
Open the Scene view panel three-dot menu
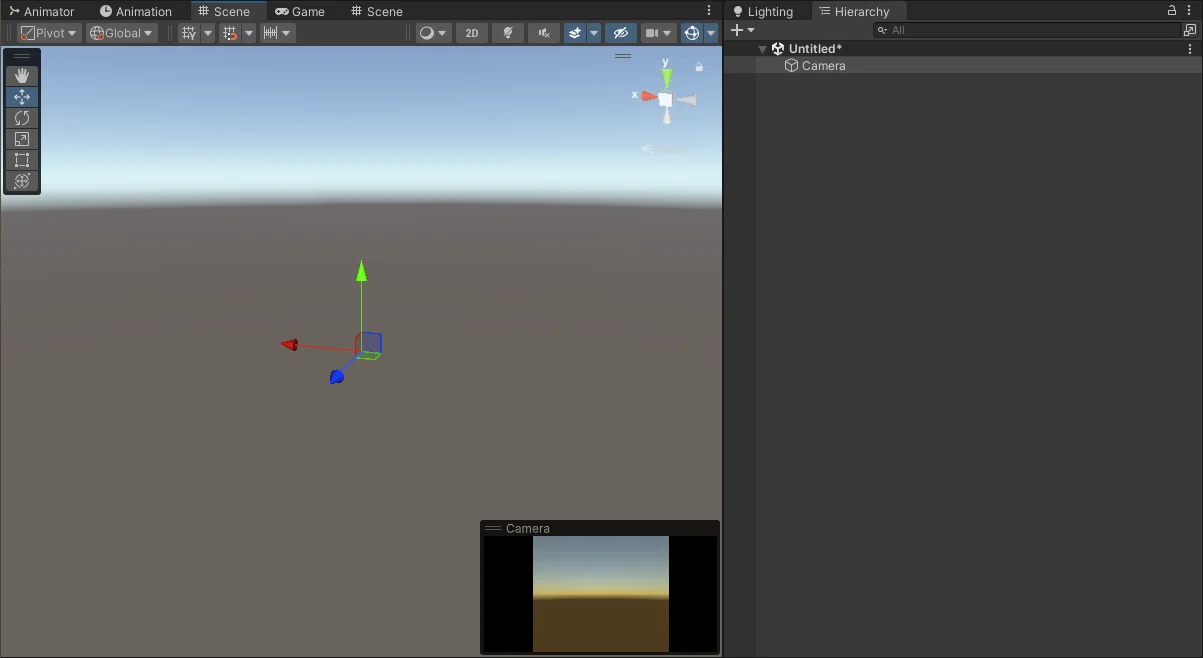coord(711,11)
